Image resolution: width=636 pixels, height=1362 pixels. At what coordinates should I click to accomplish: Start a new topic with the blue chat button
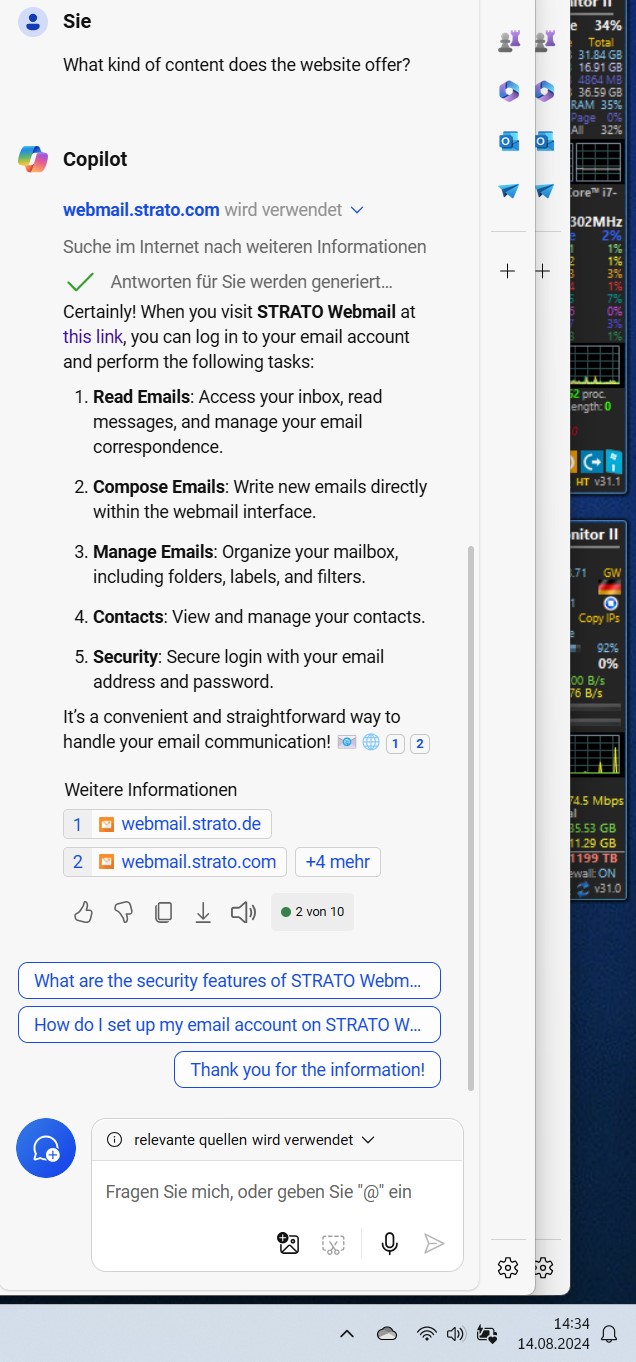[46, 1148]
